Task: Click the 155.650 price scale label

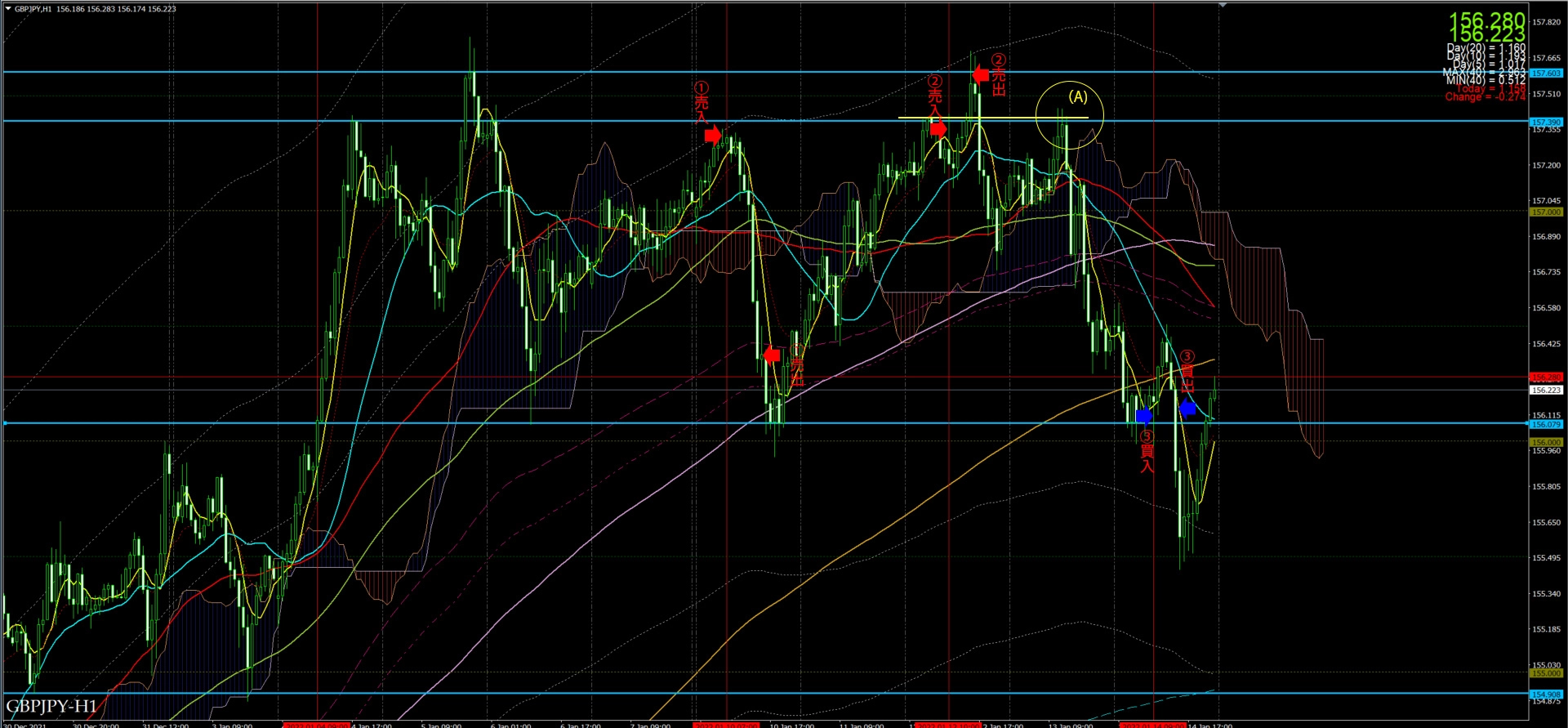Action: [1547, 523]
